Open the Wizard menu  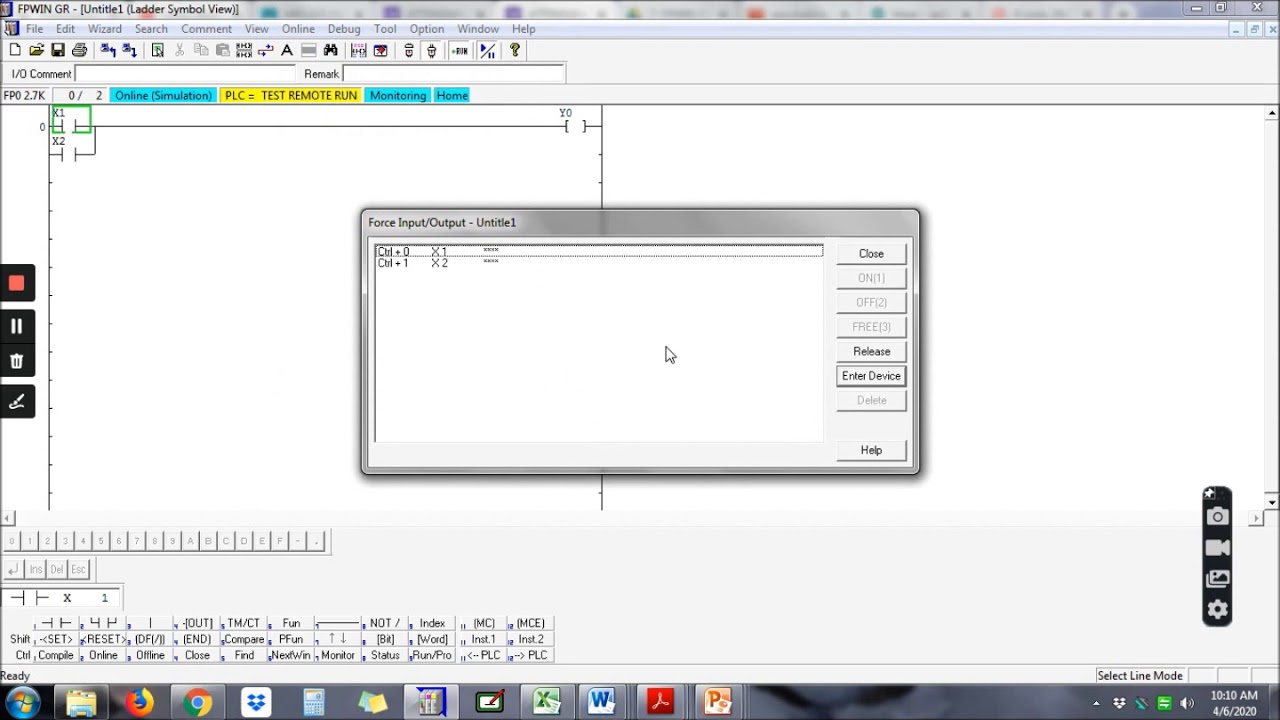[x=104, y=29]
